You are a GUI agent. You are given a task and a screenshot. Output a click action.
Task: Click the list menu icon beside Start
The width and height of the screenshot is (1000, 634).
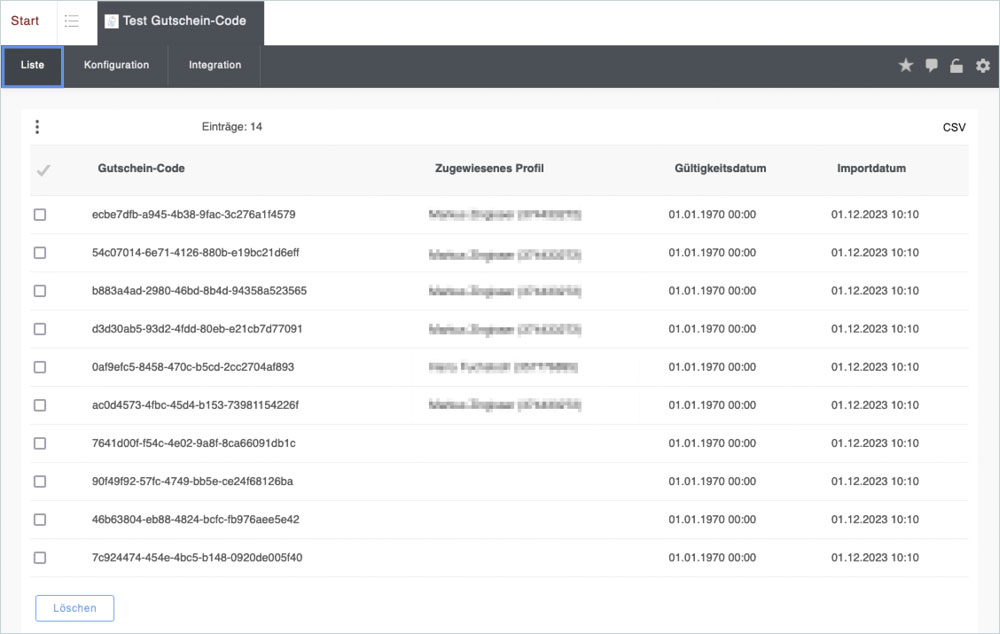71,21
